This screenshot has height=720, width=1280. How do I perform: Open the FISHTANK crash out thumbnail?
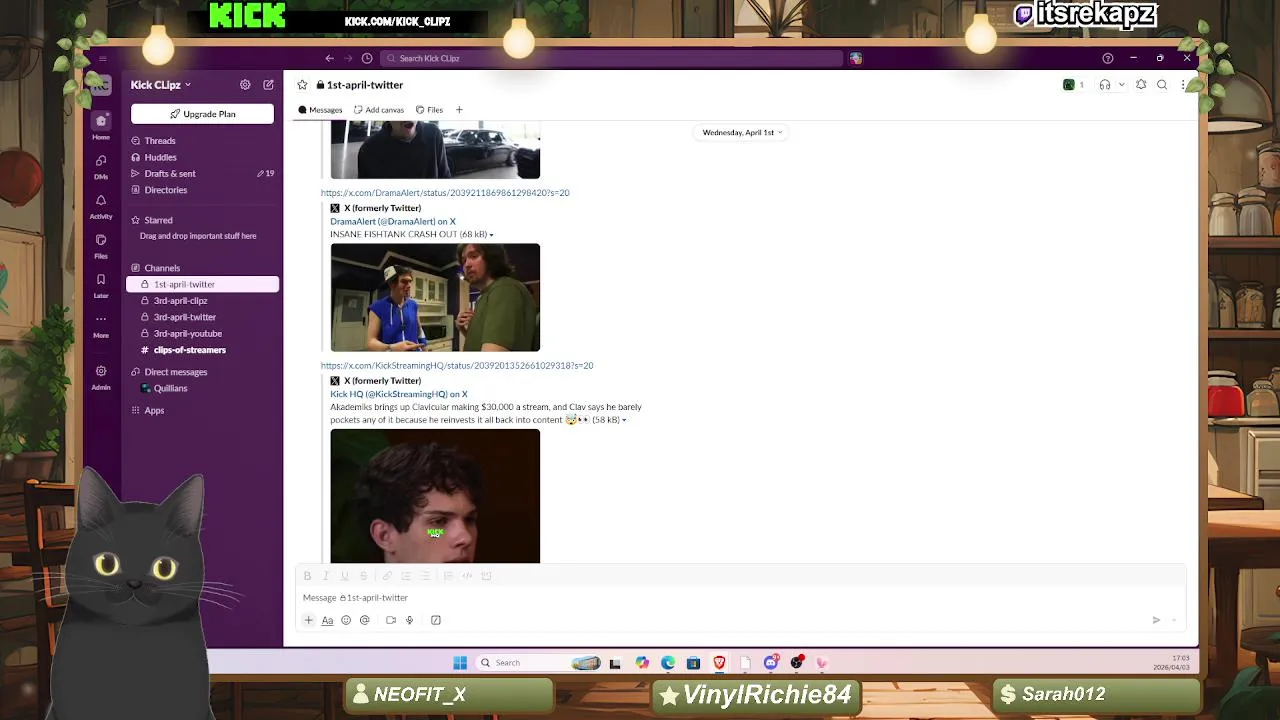pyautogui.click(x=435, y=298)
